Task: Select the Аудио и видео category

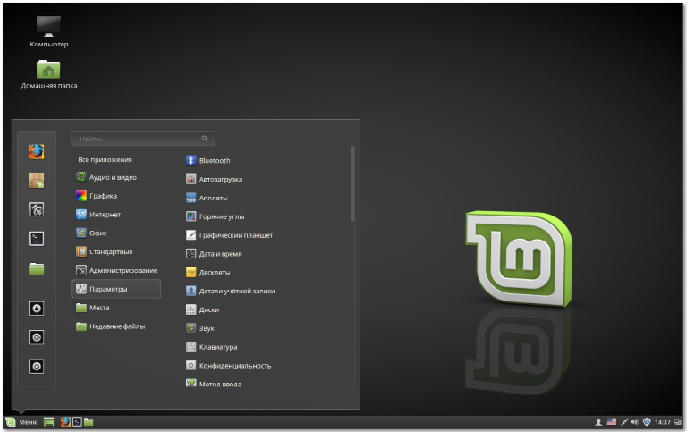Action: [112, 178]
